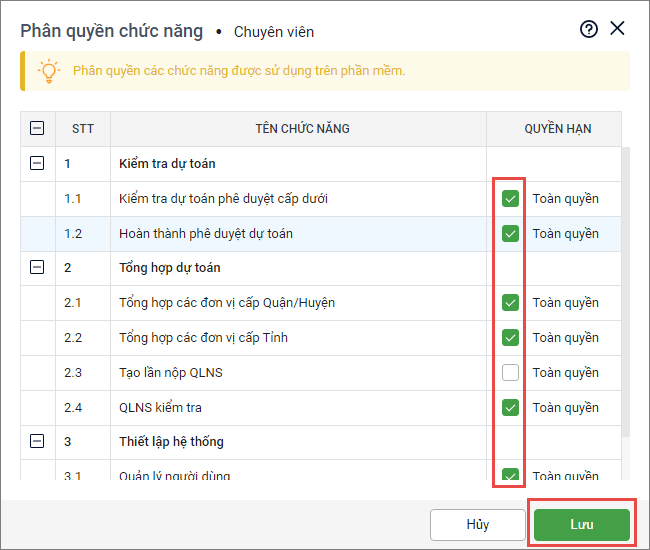Toggle Quản lý người dùng permission checkbox
Image resolution: width=650 pixels, height=550 pixels.
click(510, 475)
